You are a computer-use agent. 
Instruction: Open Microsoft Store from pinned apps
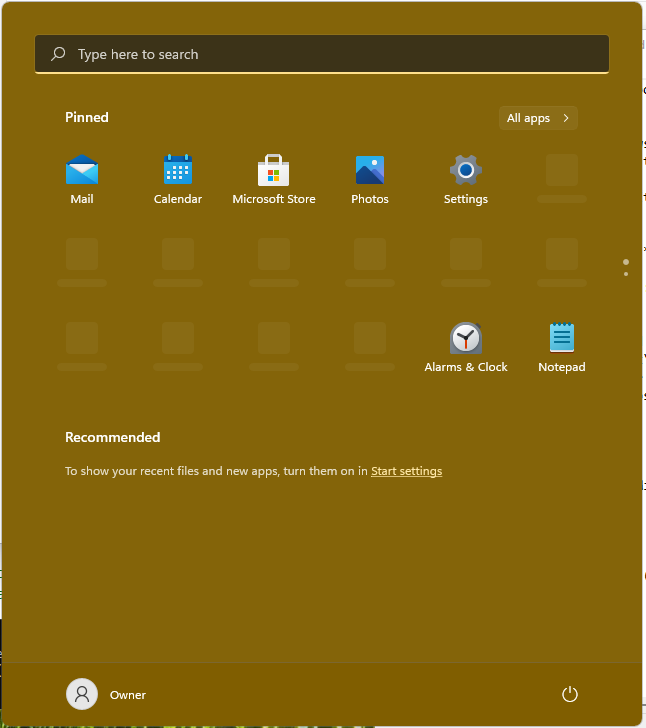pyautogui.click(x=274, y=180)
